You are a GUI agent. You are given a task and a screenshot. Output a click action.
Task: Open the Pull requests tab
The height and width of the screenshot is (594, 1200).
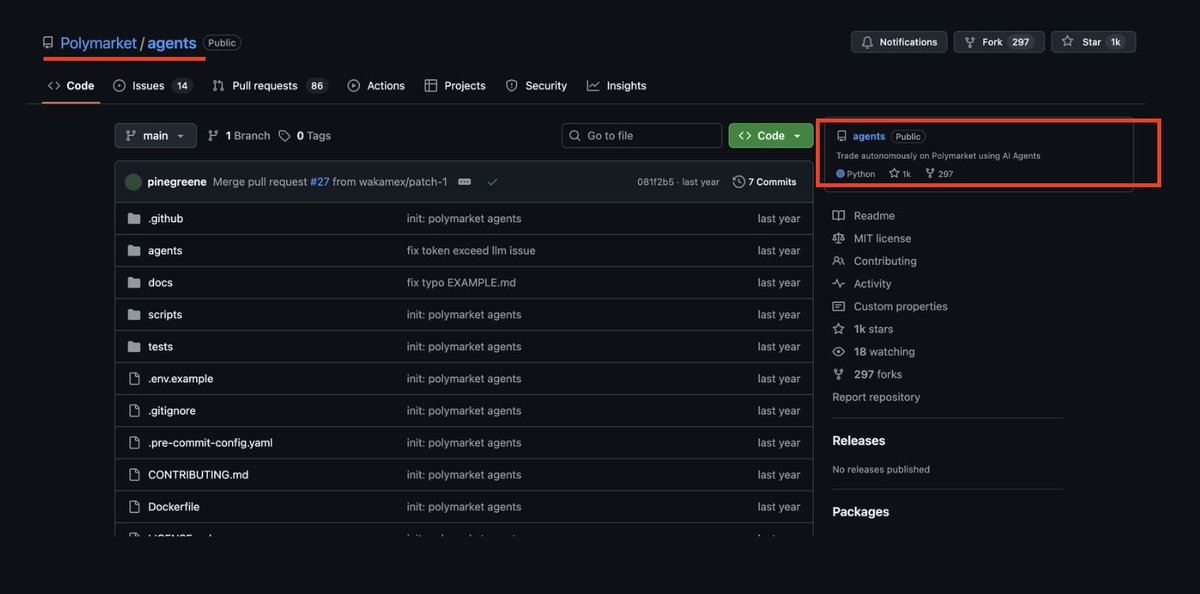tap(269, 86)
